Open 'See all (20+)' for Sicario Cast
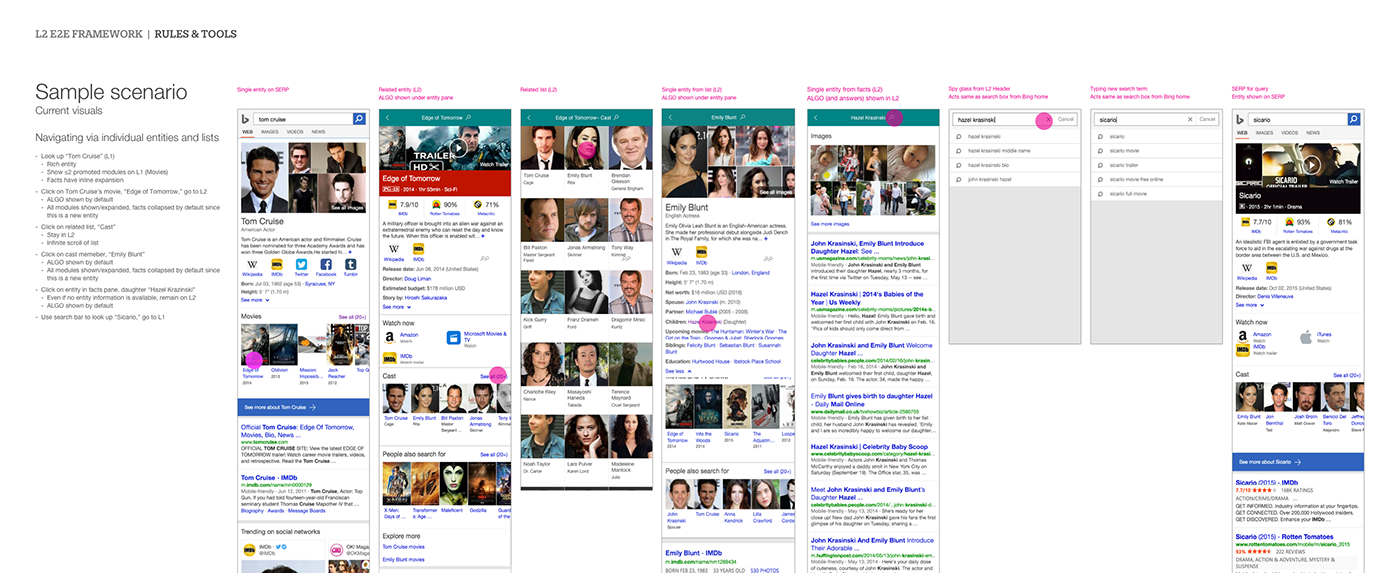Viewport: 1400px width, 573px height. click(x=1347, y=375)
